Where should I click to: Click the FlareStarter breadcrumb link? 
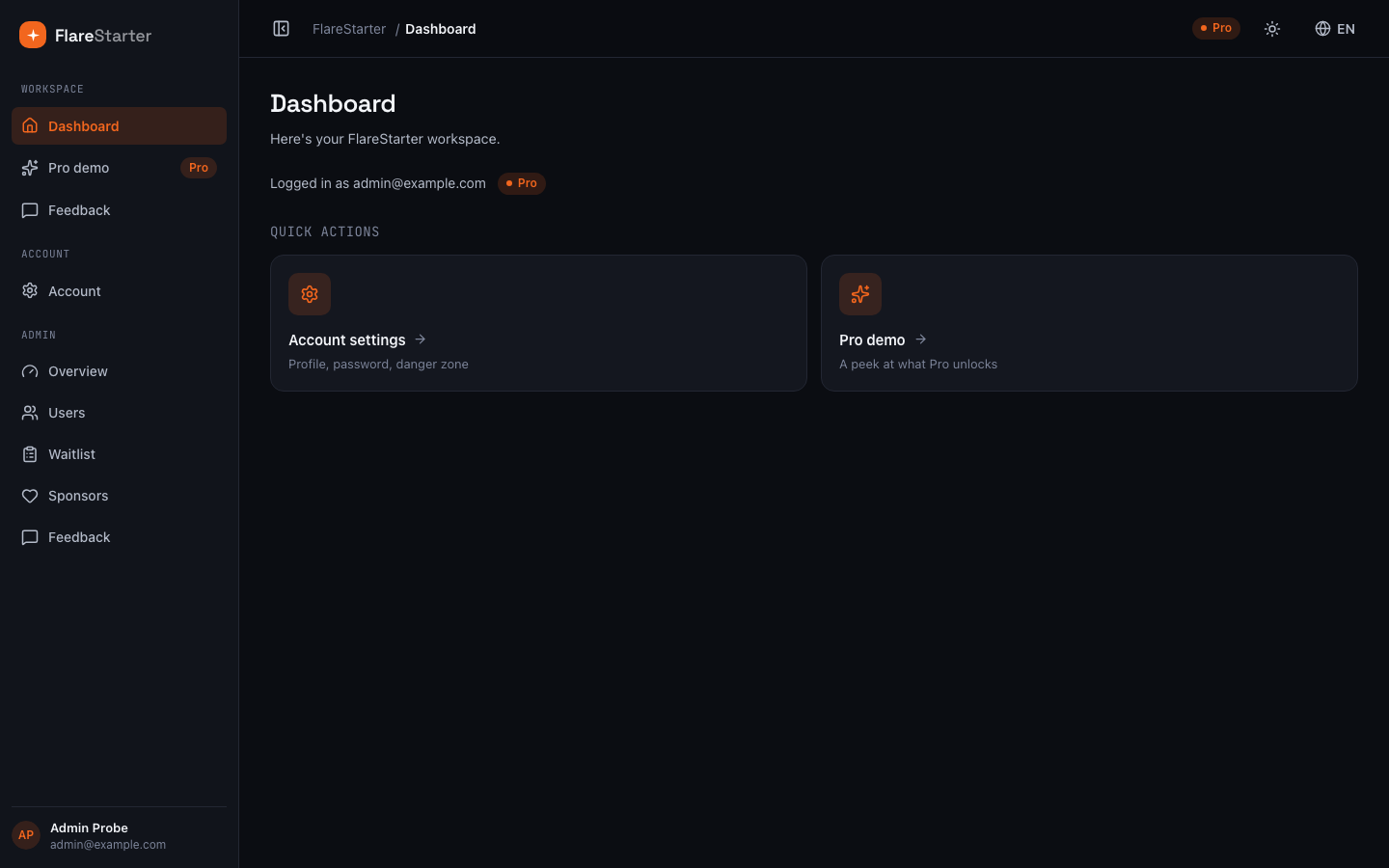click(349, 29)
